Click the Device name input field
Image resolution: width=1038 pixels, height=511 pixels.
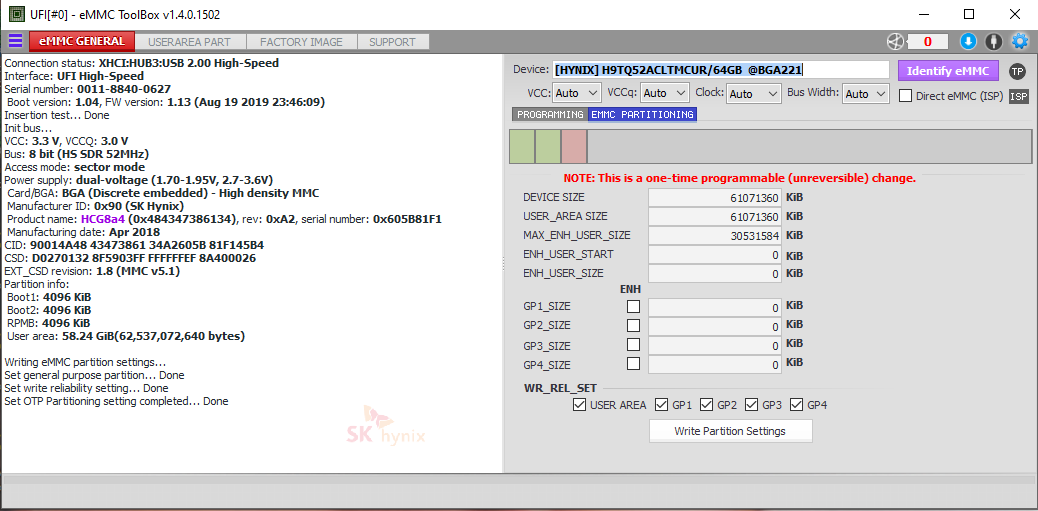point(721,70)
